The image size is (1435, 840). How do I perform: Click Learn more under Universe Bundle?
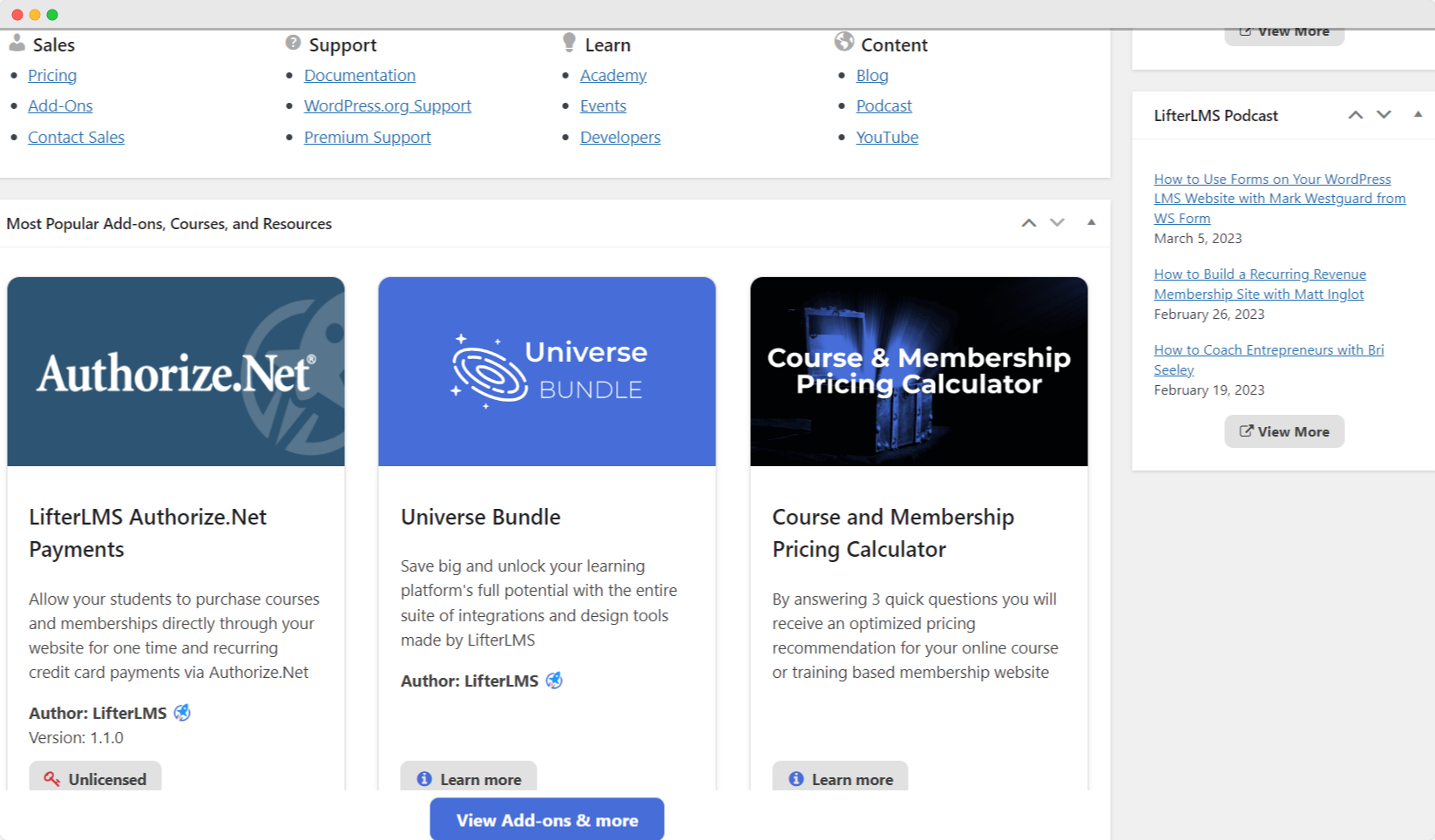[469, 776]
